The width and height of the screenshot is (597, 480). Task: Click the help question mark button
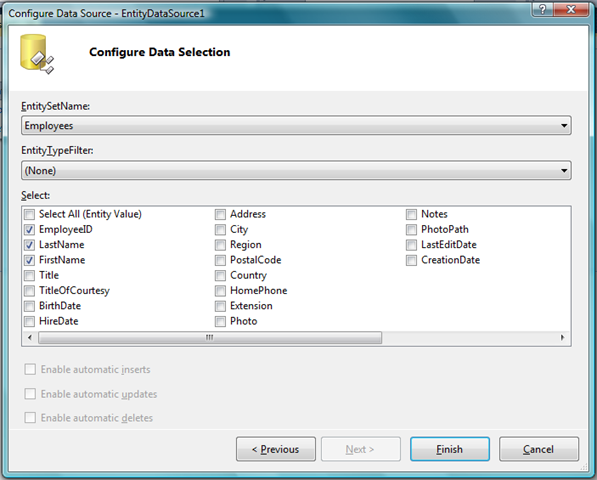coord(543,9)
